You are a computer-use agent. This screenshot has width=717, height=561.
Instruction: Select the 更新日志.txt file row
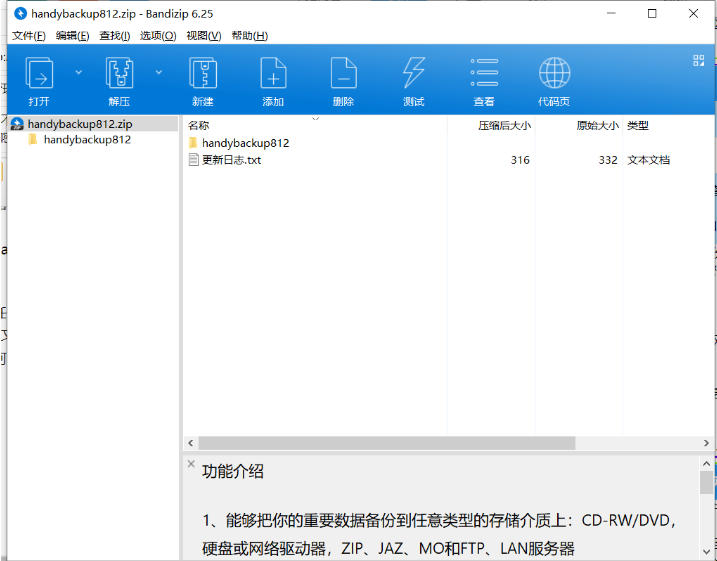pos(448,160)
